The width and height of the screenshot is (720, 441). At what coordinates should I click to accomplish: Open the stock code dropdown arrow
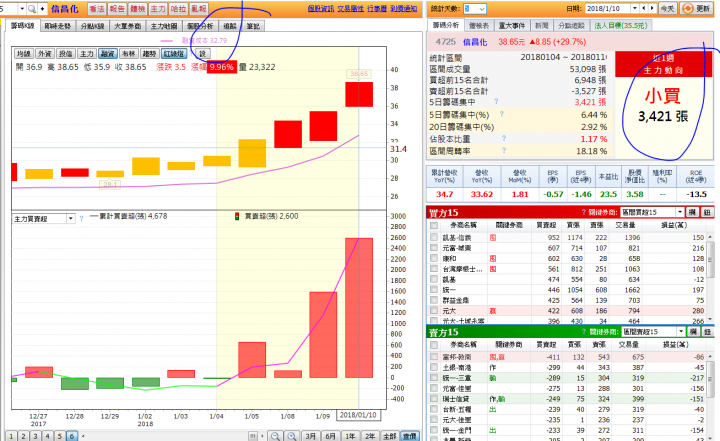click(x=22, y=9)
